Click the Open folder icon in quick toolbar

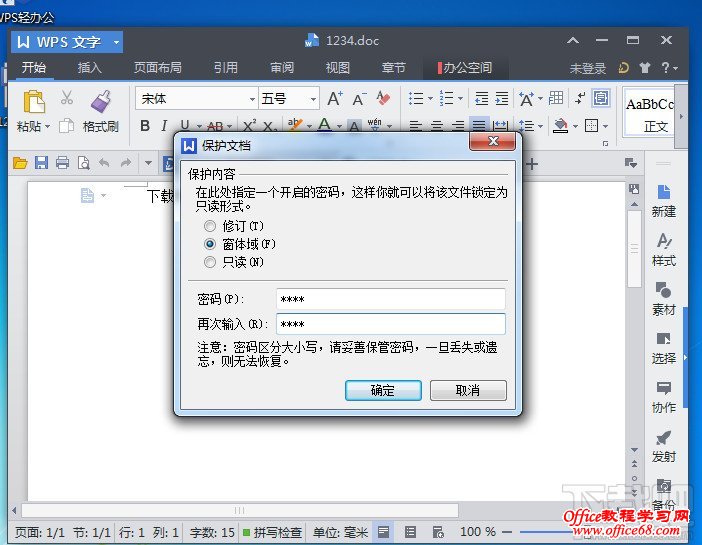pos(20,163)
